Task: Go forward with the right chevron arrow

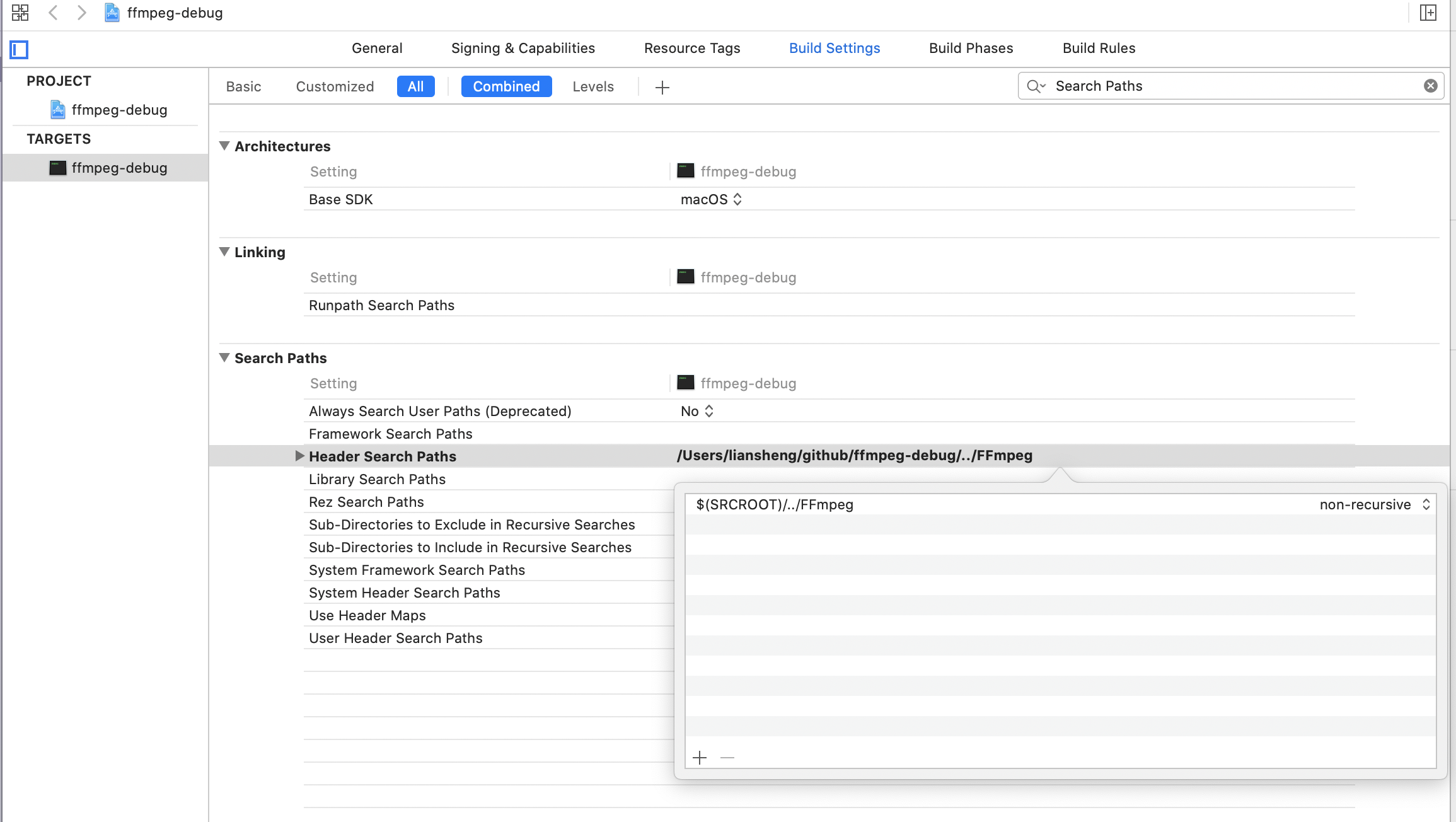Action: point(81,13)
